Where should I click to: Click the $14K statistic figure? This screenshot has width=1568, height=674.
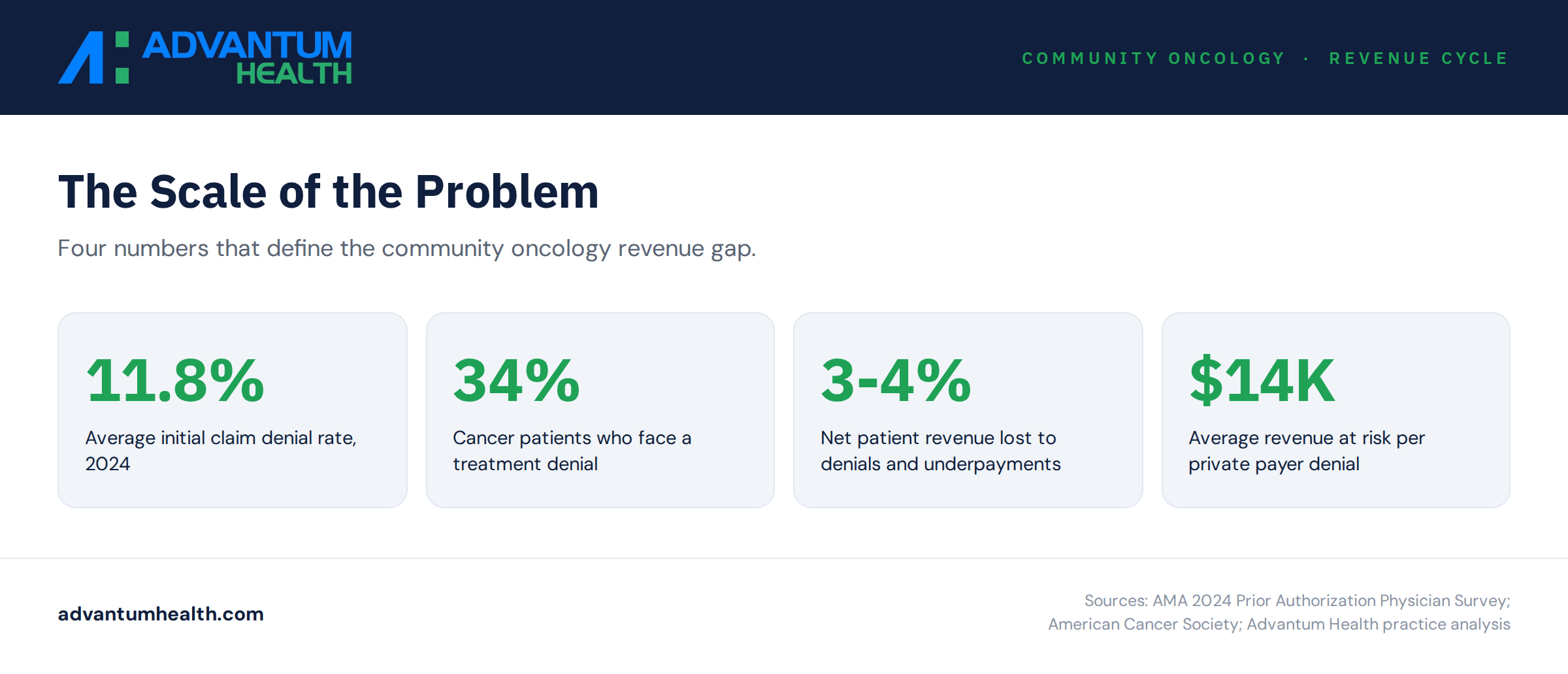point(1262,381)
